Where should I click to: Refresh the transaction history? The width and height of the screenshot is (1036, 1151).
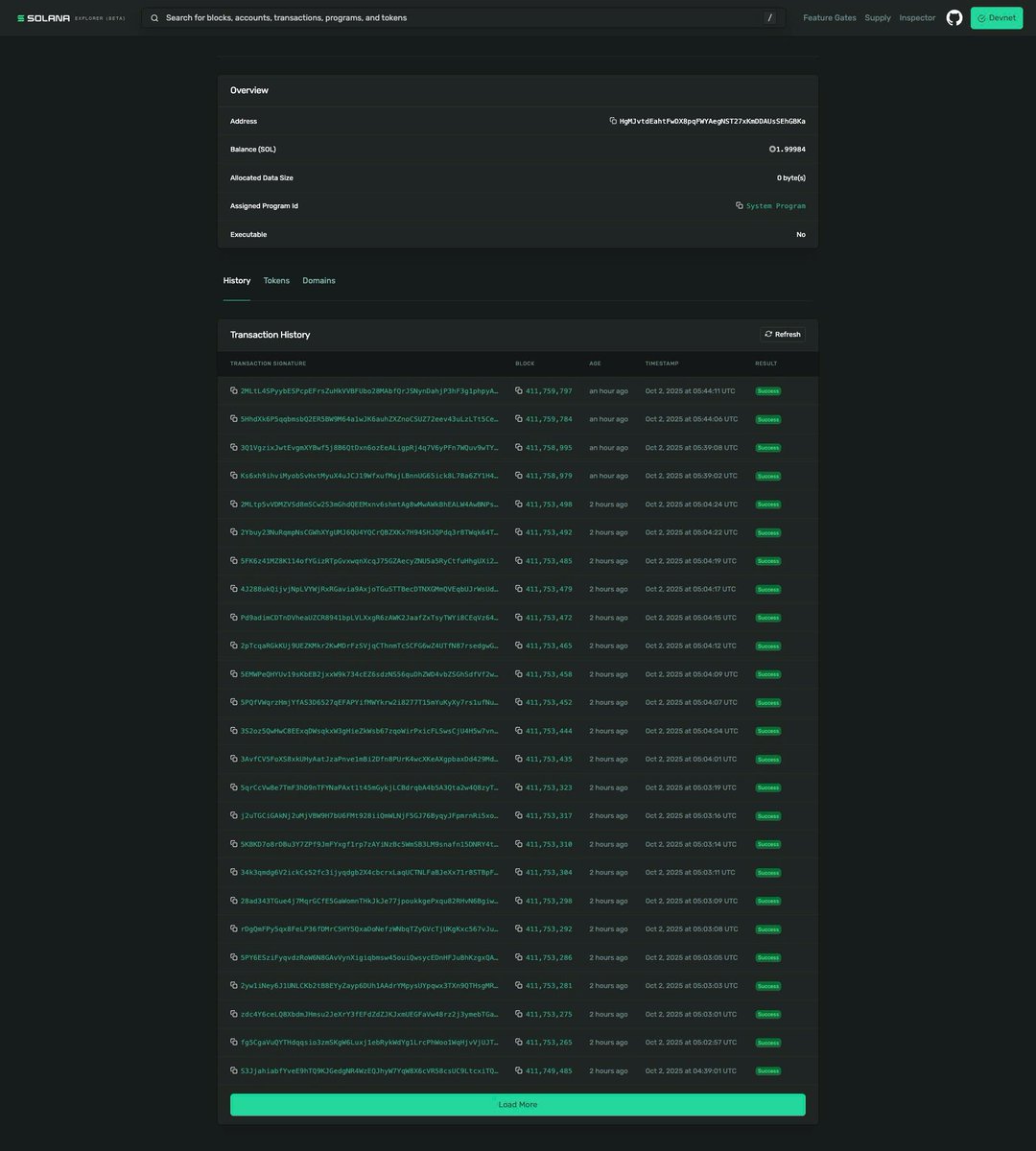tap(783, 334)
